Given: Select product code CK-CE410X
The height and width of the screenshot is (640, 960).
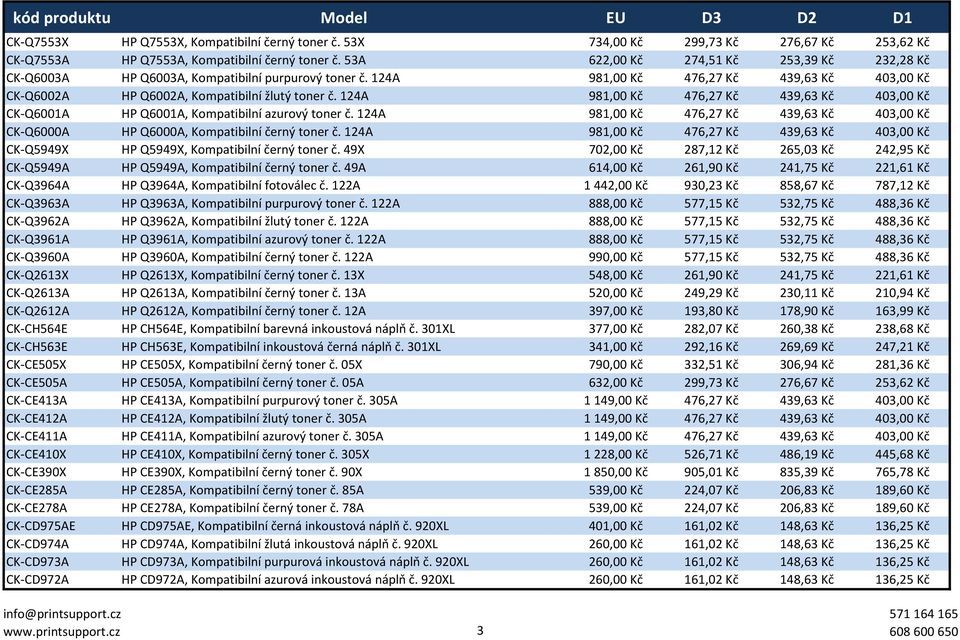Looking at the screenshot, I should pos(36,454).
